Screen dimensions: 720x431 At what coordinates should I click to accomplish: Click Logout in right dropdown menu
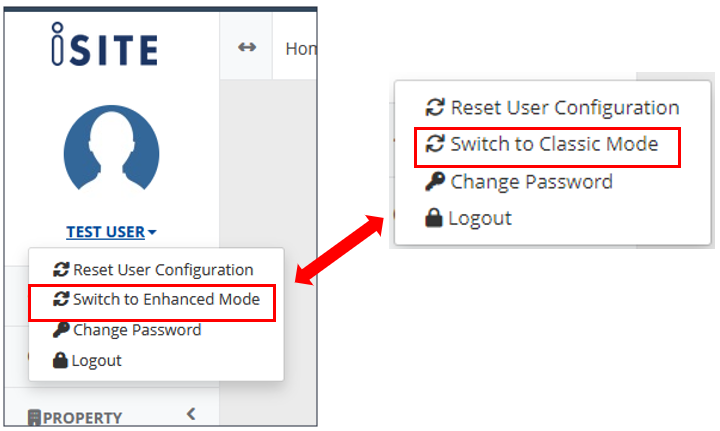point(468,218)
